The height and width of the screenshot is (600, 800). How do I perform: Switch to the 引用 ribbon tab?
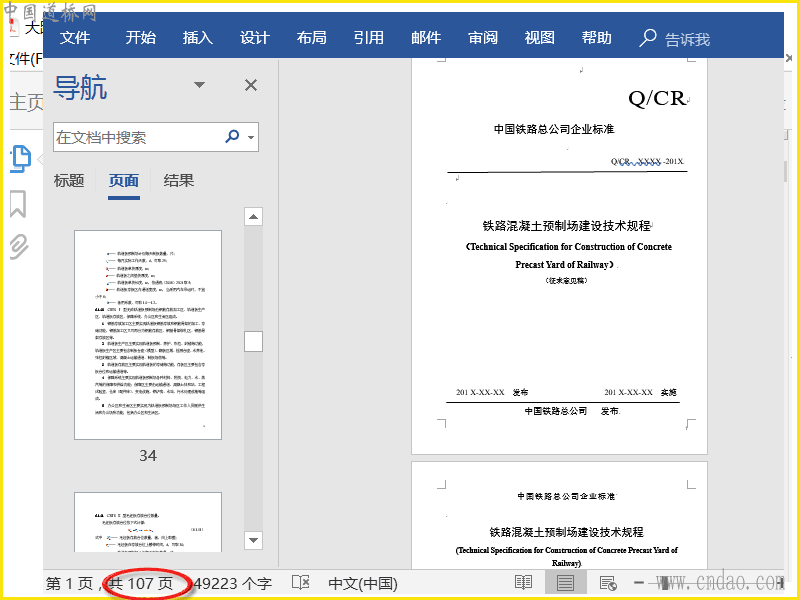click(369, 38)
